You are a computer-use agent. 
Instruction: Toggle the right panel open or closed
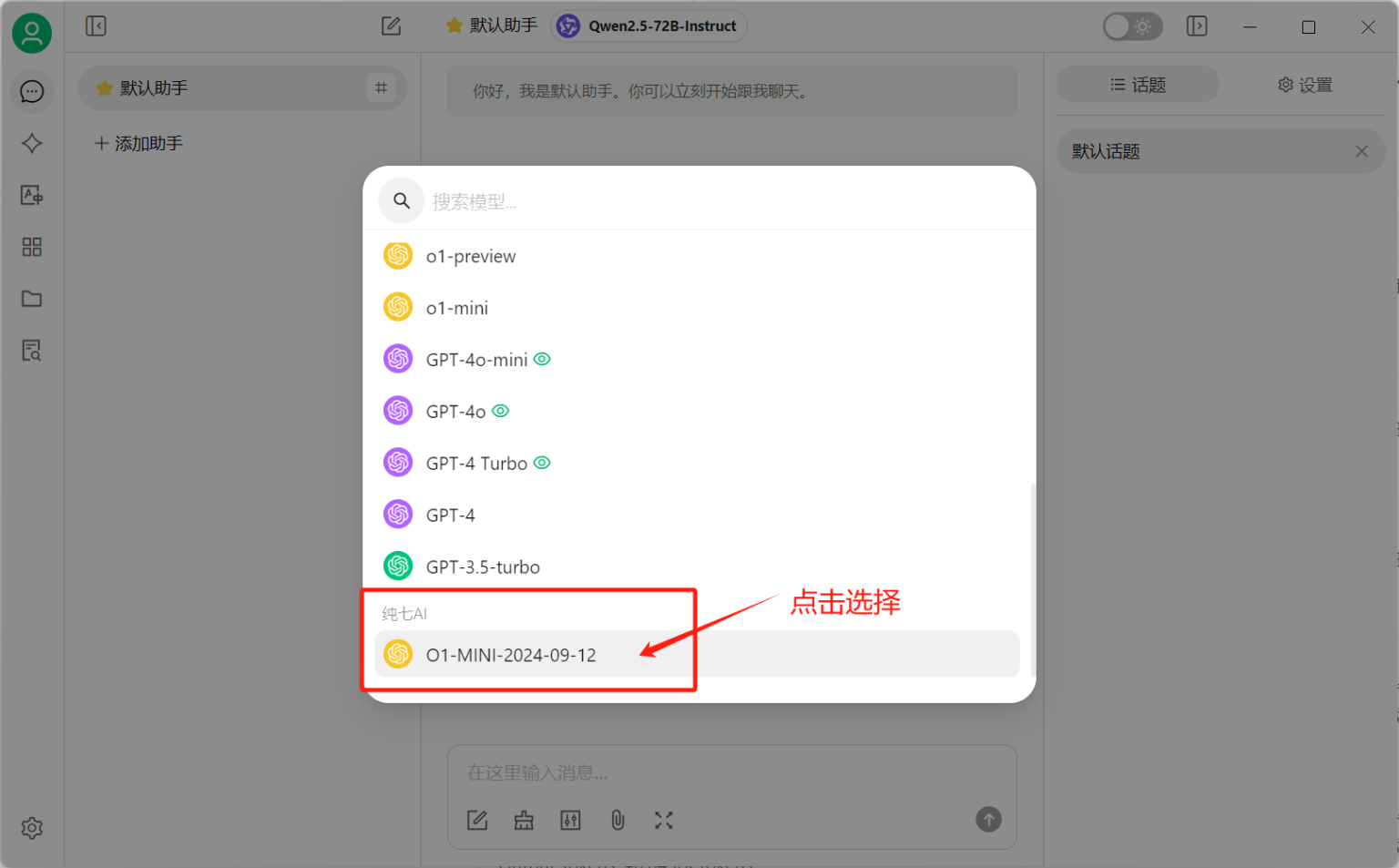click(x=1197, y=26)
